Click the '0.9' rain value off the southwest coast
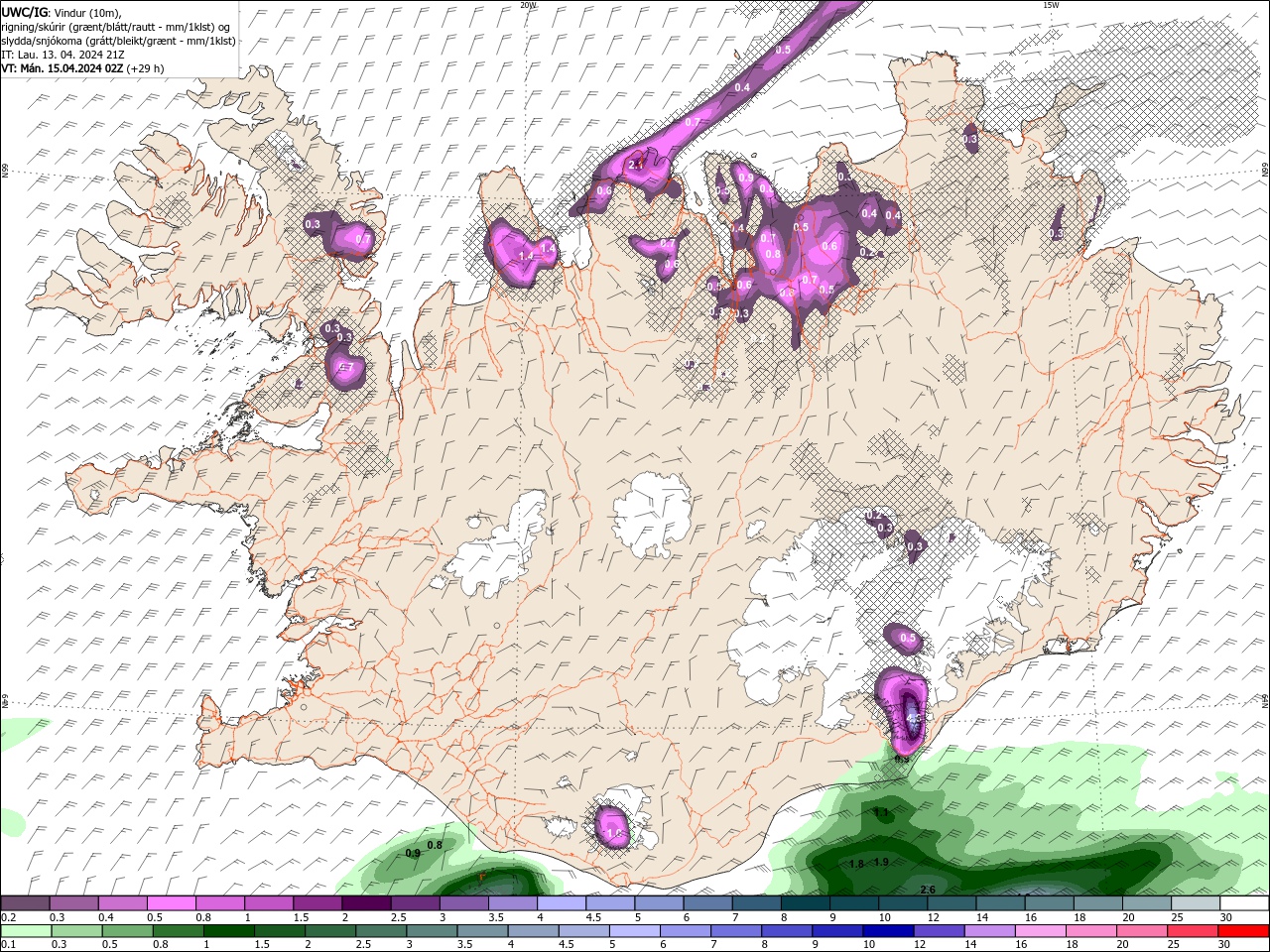Image resolution: width=1270 pixels, height=952 pixels. [414, 853]
